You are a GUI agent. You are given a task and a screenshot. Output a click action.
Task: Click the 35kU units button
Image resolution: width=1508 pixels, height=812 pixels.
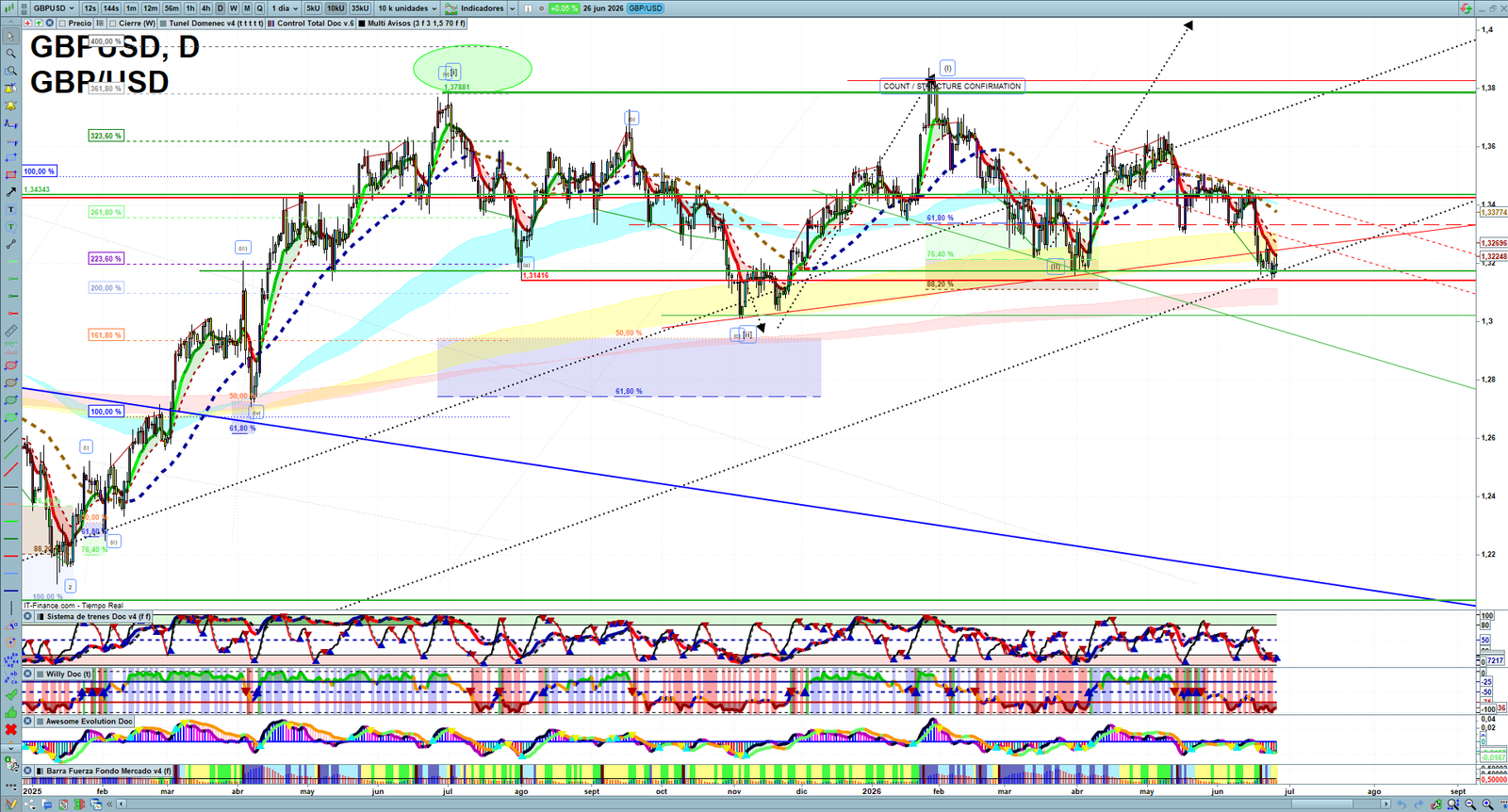tap(360, 8)
